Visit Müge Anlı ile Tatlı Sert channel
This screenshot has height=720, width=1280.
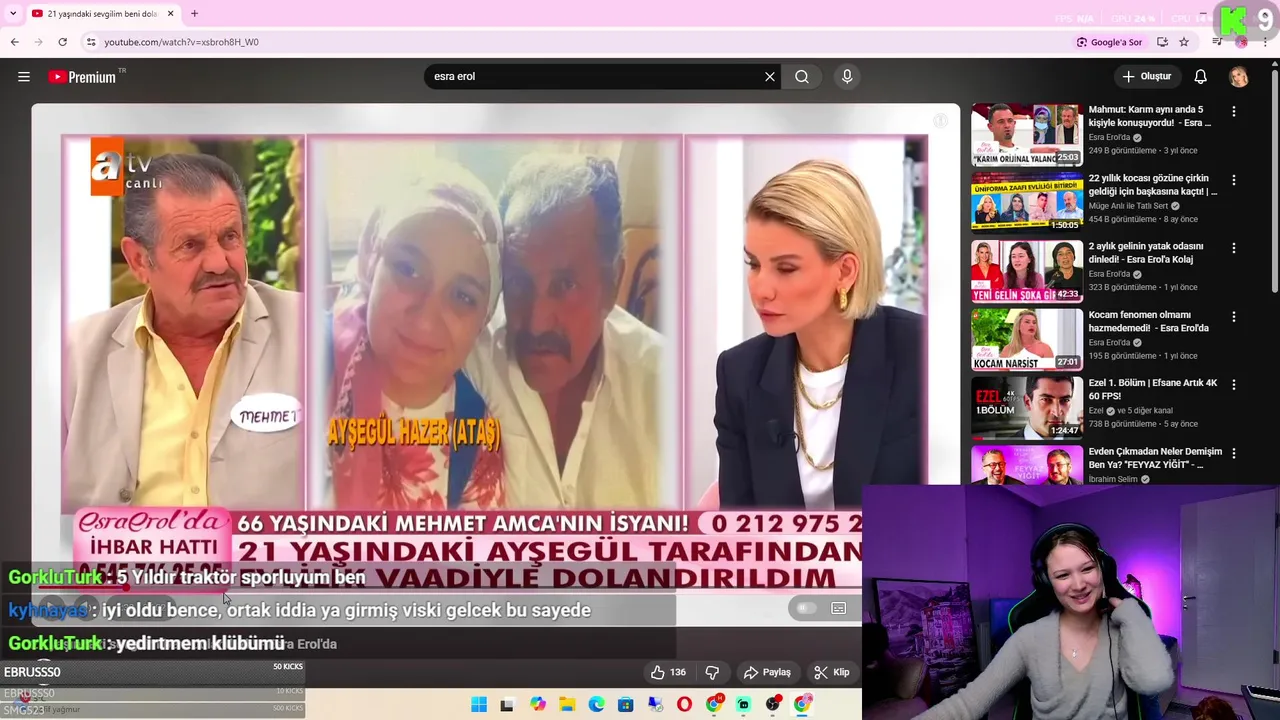[1128, 206]
